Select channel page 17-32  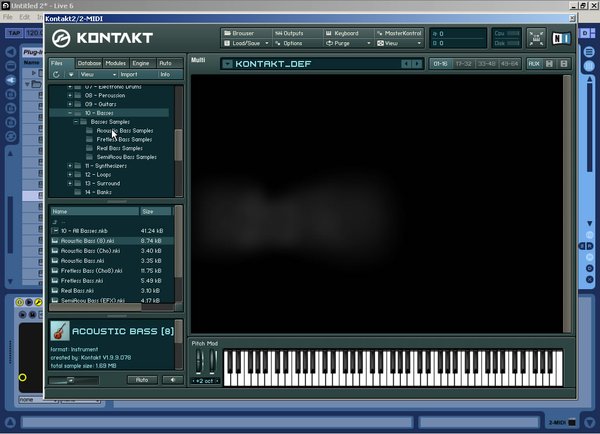tap(463, 64)
